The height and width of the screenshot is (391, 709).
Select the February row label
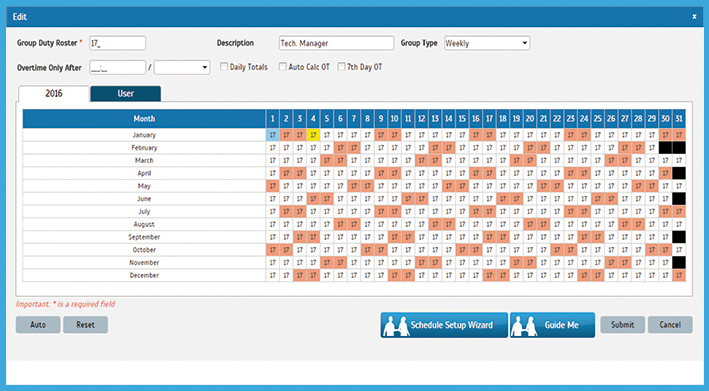tap(144, 147)
